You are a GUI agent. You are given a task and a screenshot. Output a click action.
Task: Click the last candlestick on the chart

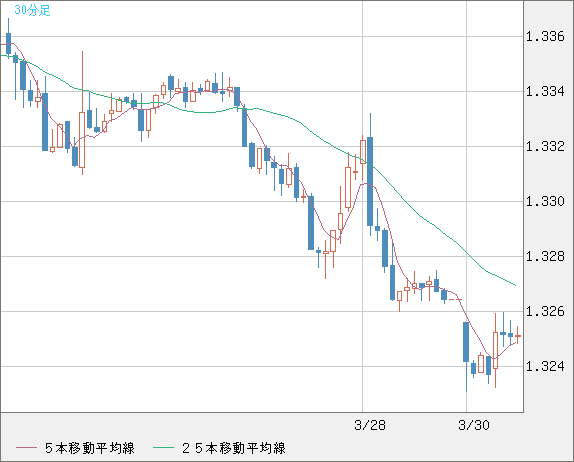coord(518,335)
